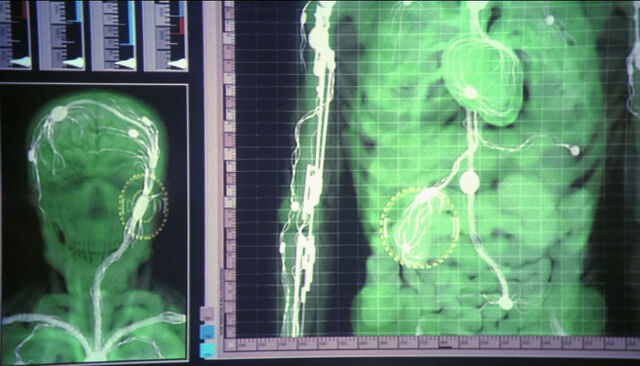640x366 pixels.
Task: Select the cyan square tab at the bottom
Action: tap(207, 350)
